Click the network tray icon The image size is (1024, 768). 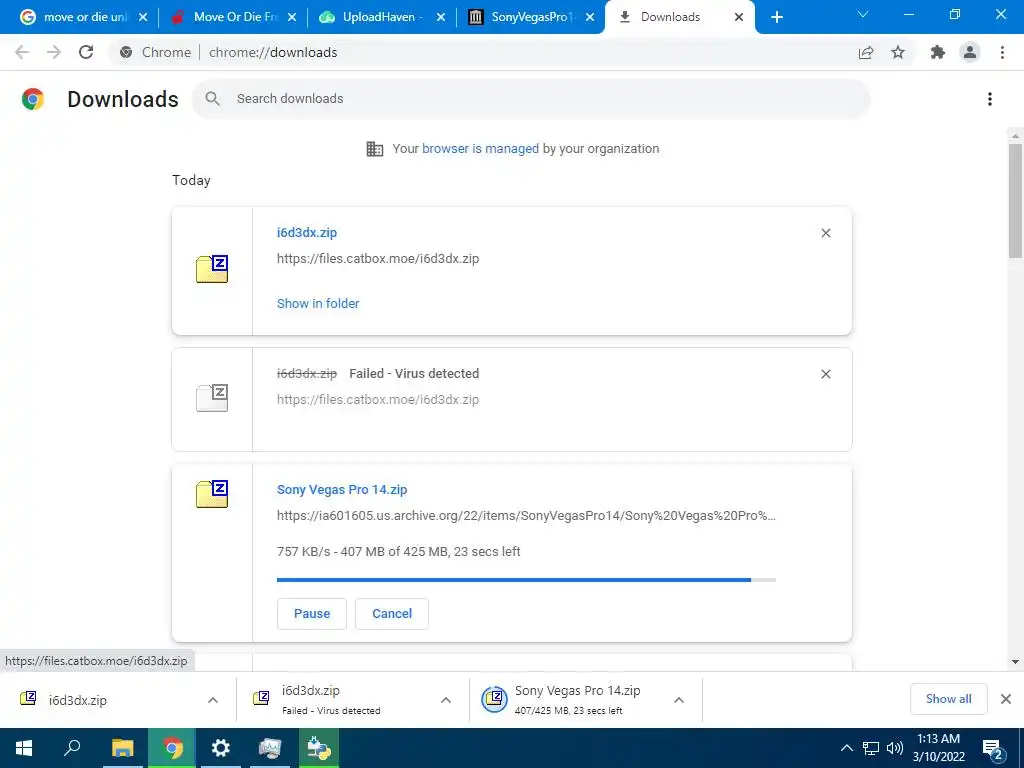coord(871,748)
